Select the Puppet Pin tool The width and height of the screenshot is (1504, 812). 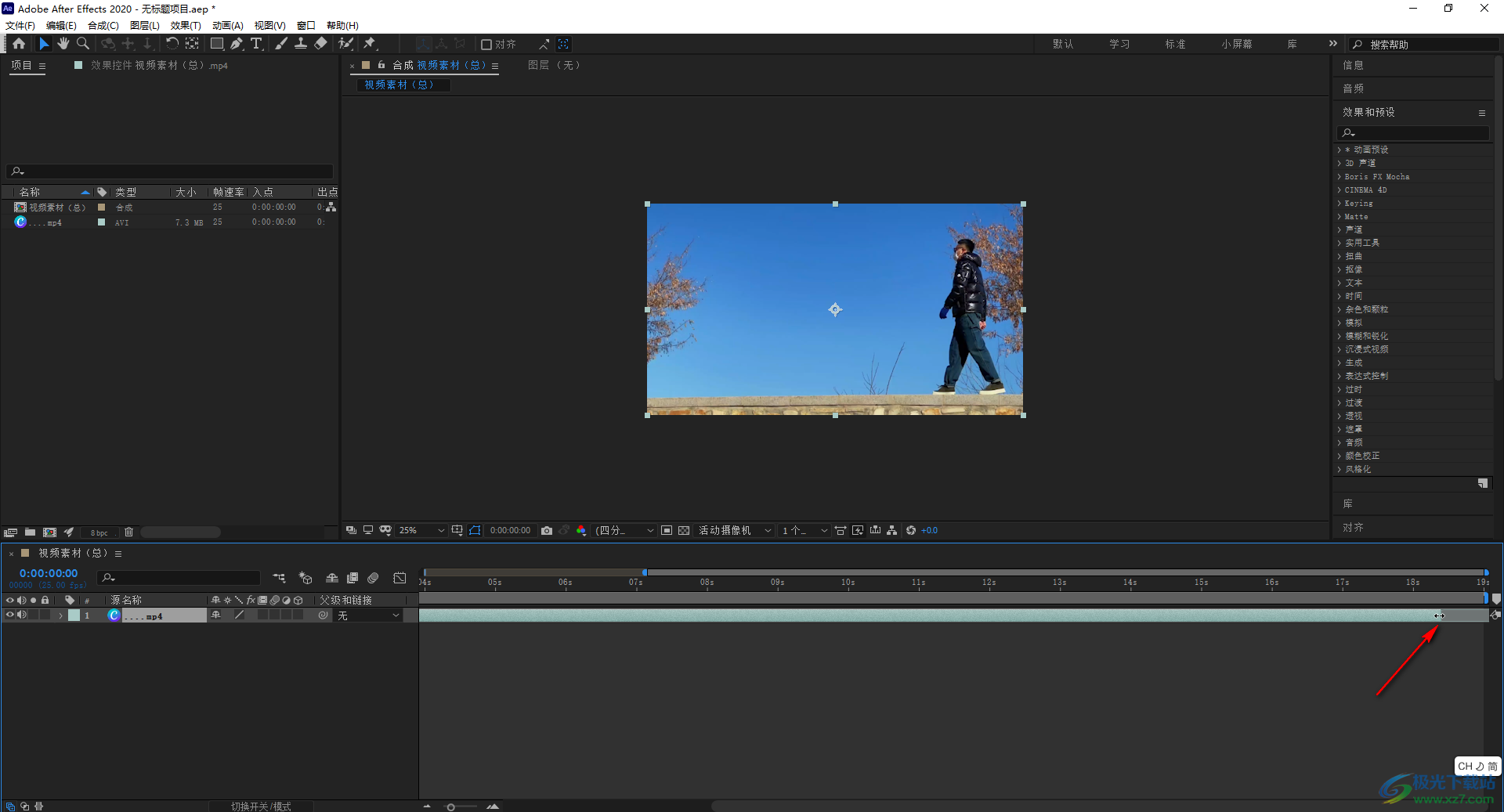[370, 44]
